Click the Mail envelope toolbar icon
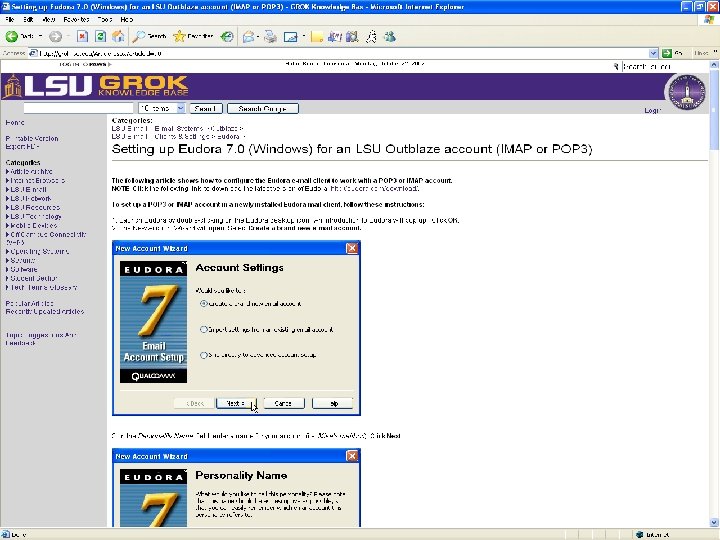 point(248,36)
